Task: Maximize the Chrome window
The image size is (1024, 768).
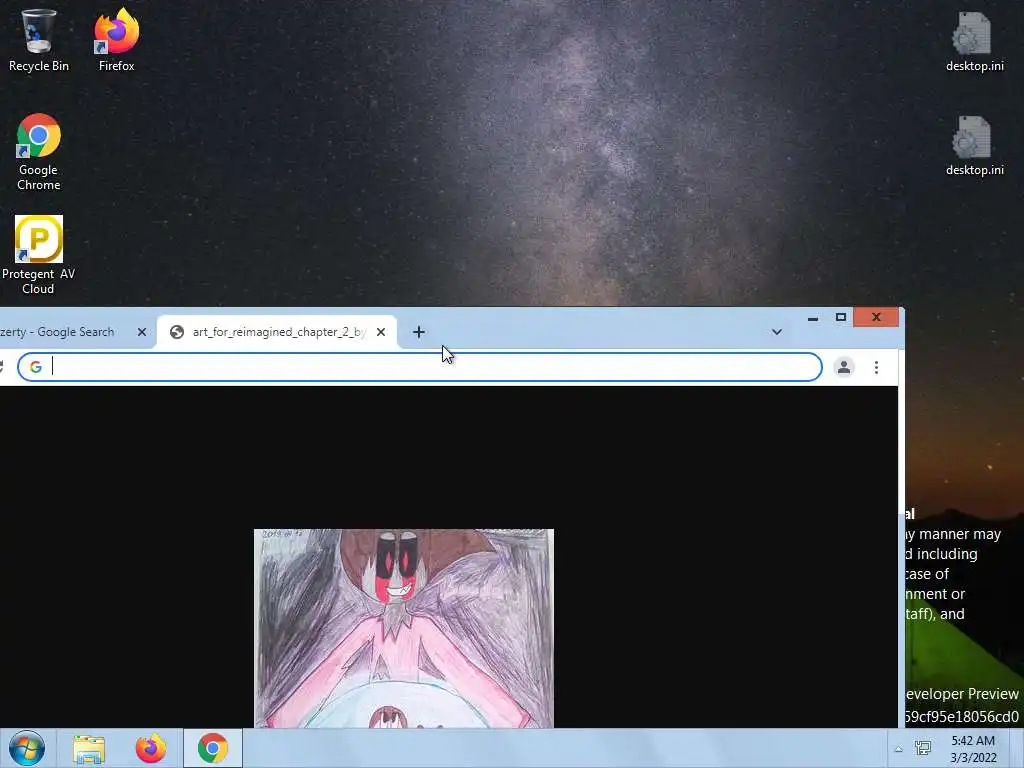Action: [840, 317]
